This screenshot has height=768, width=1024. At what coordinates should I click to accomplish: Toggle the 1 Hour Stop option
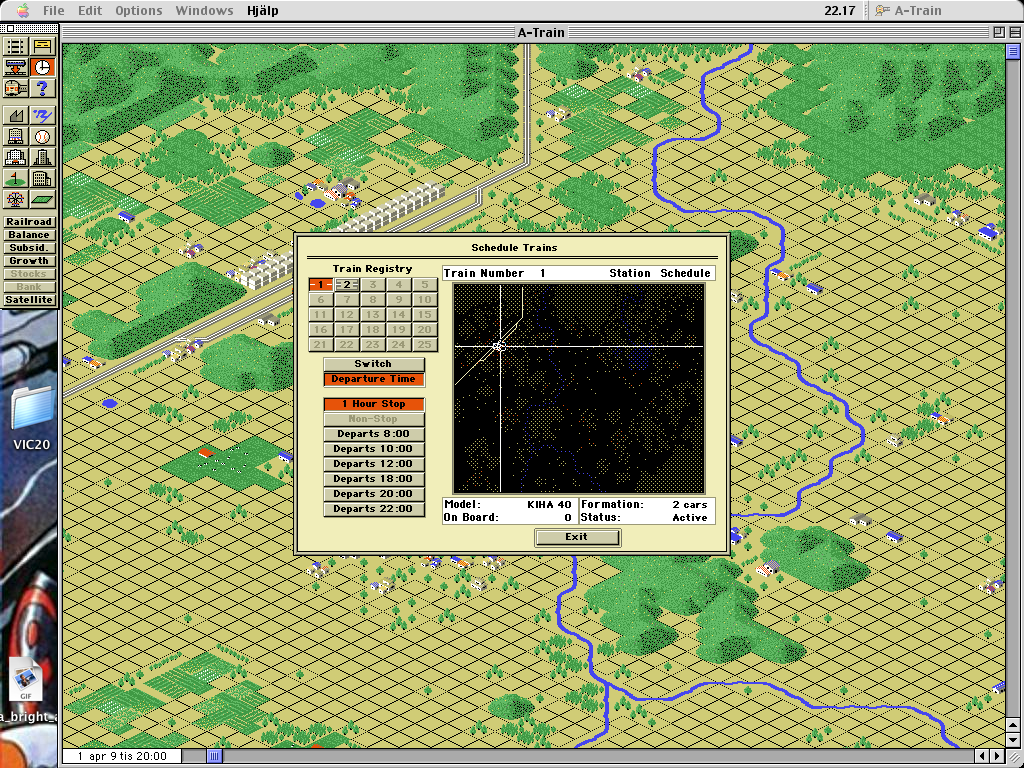coord(374,404)
